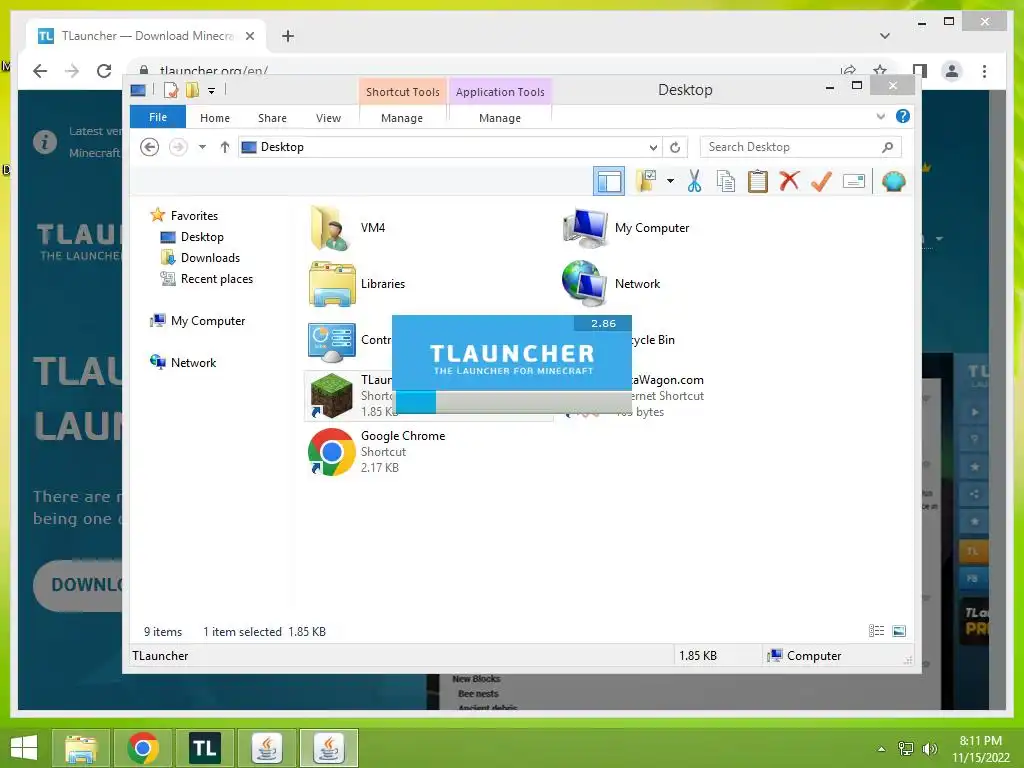Click the orange checkmark Properties toolbar icon
The height and width of the screenshot is (768, 1024).
822,181
